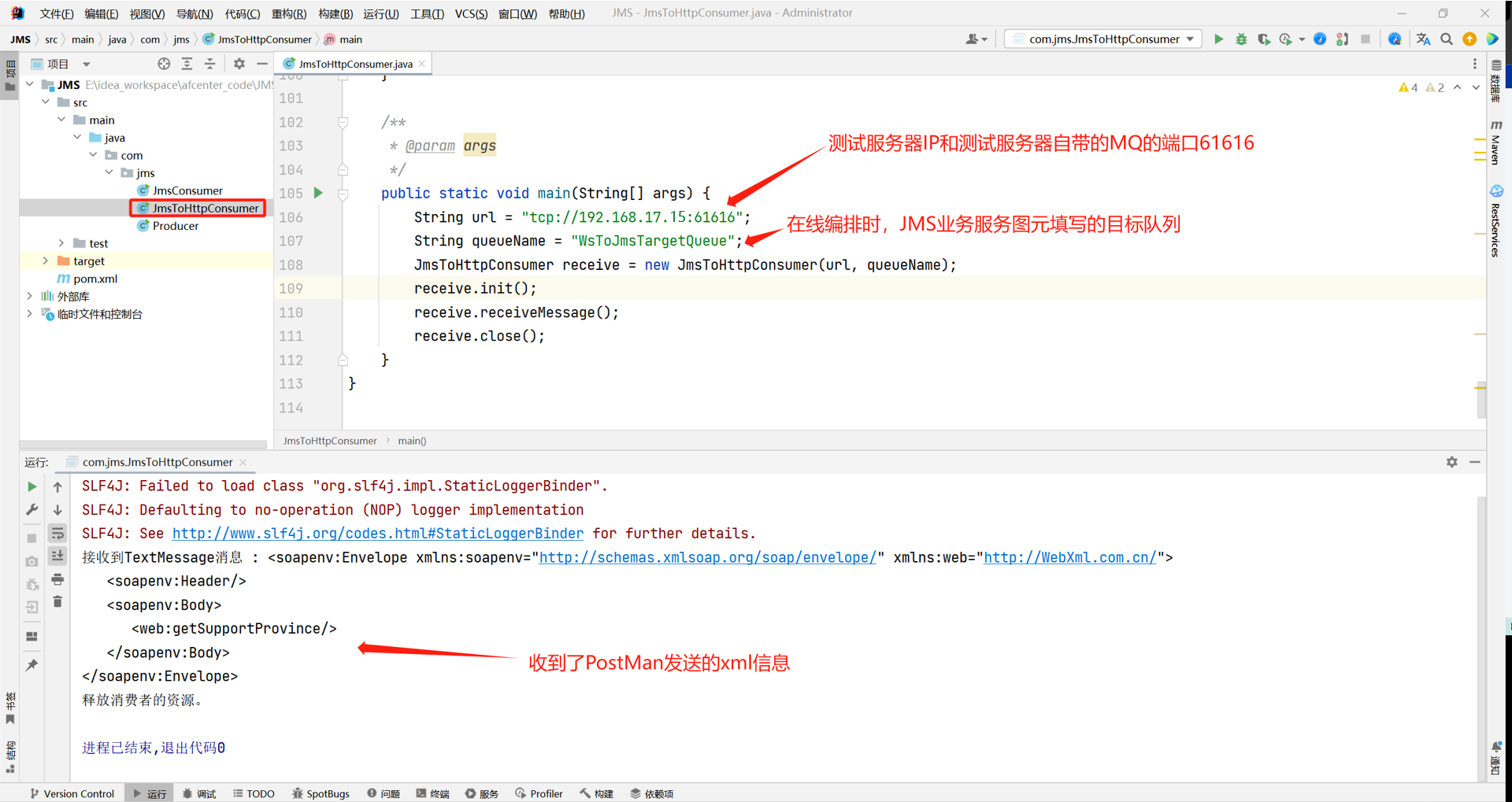This screenshot has width=1512, height=802.
Task: Open the schemas.xmlsoap.org envelope link
Action: tap(707, 558)
